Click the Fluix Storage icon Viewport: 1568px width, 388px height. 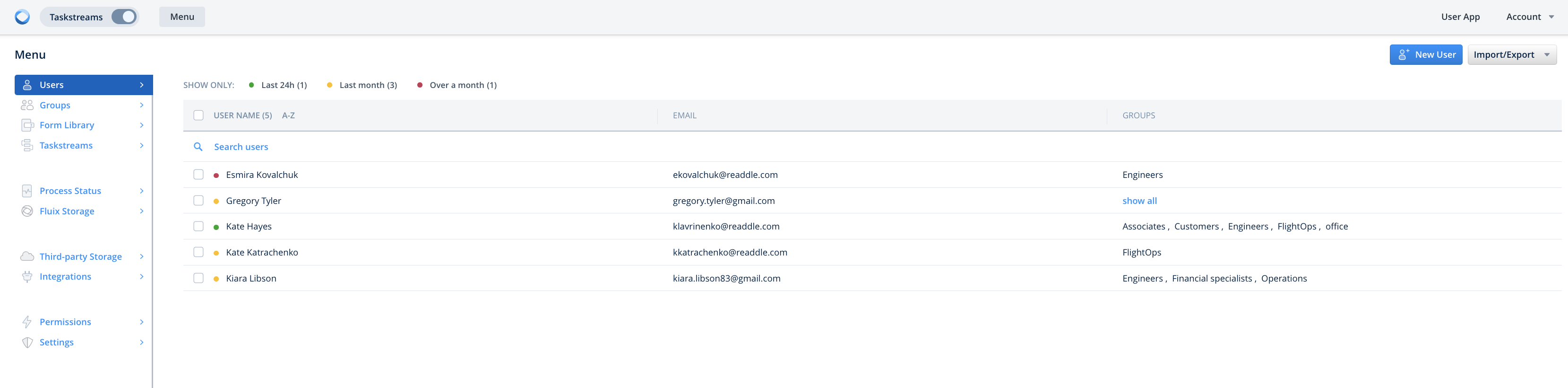(x=27, y=212)
